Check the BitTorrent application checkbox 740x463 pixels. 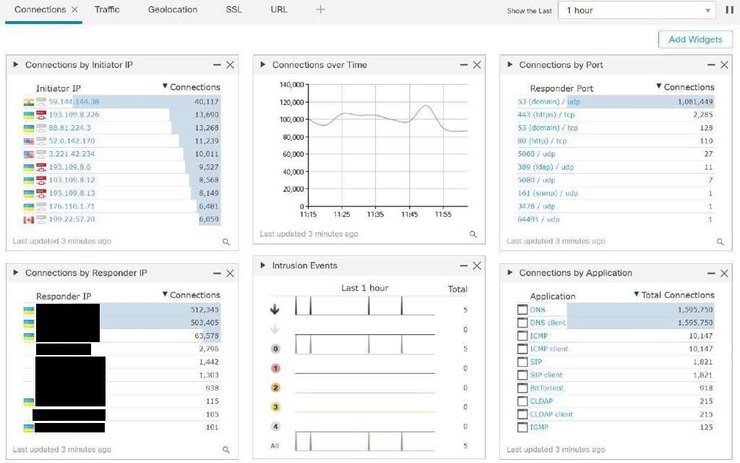(x=522, y=388)
